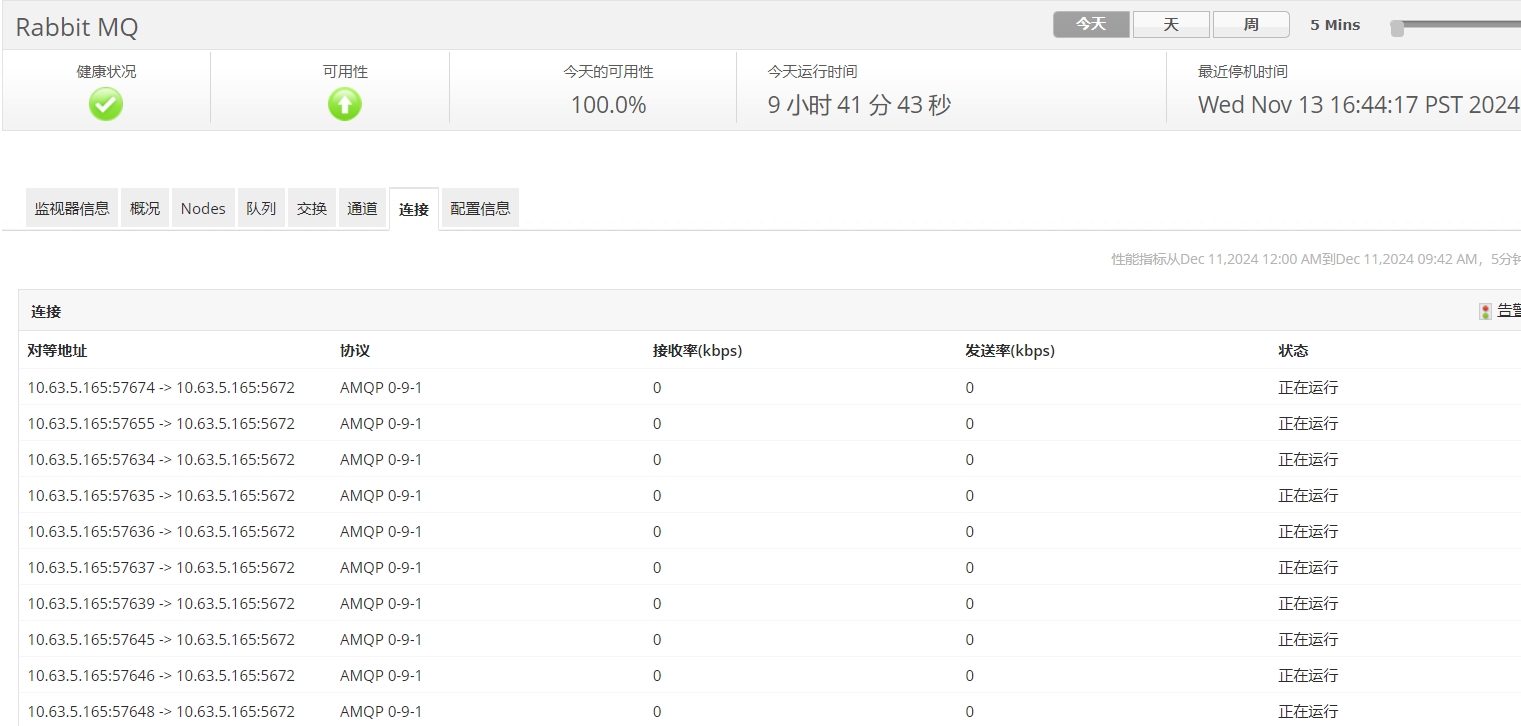Select the 连接 tab
Screen dimensions: 1521x726
point(414,209)
